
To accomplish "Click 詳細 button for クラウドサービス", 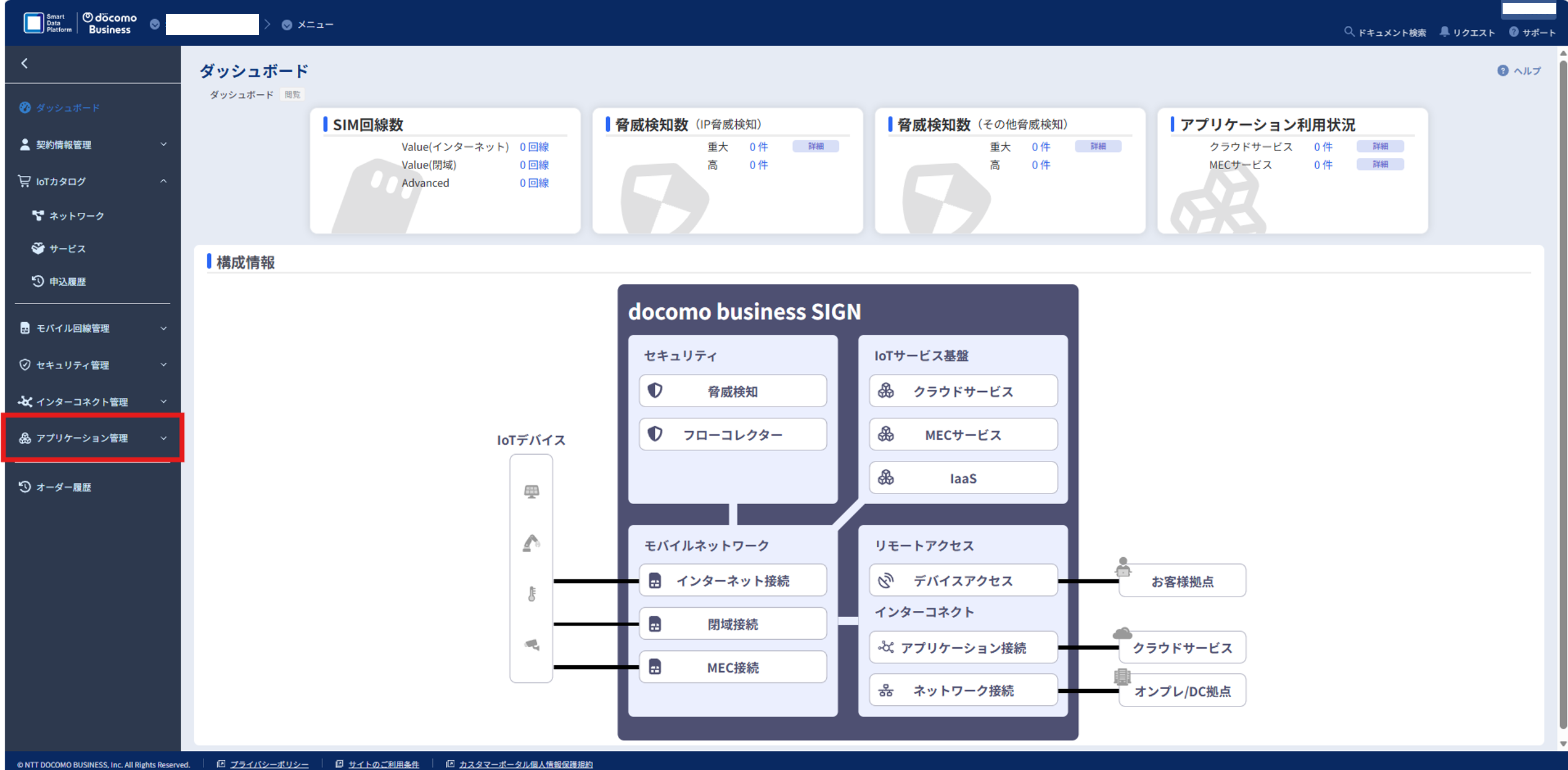I will (x=1379, y=146).
